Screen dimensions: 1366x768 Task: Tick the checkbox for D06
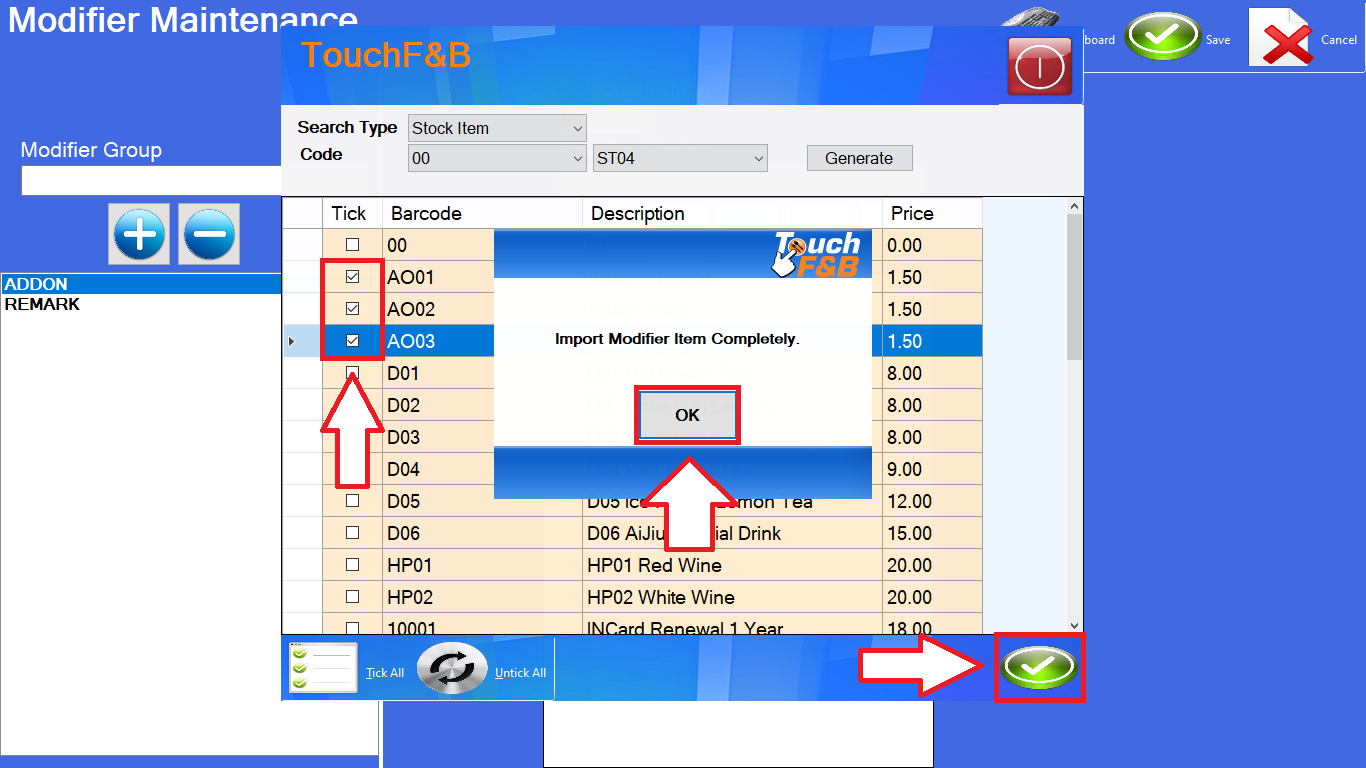tap(352, 533)
